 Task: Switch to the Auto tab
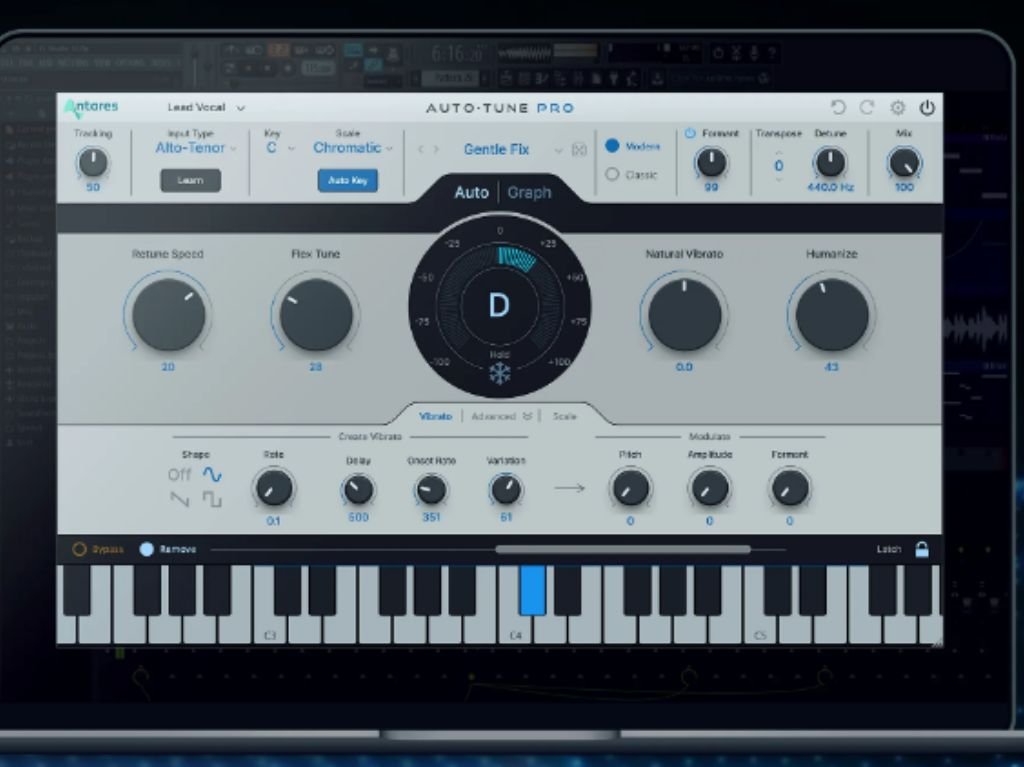pos(471,193)
